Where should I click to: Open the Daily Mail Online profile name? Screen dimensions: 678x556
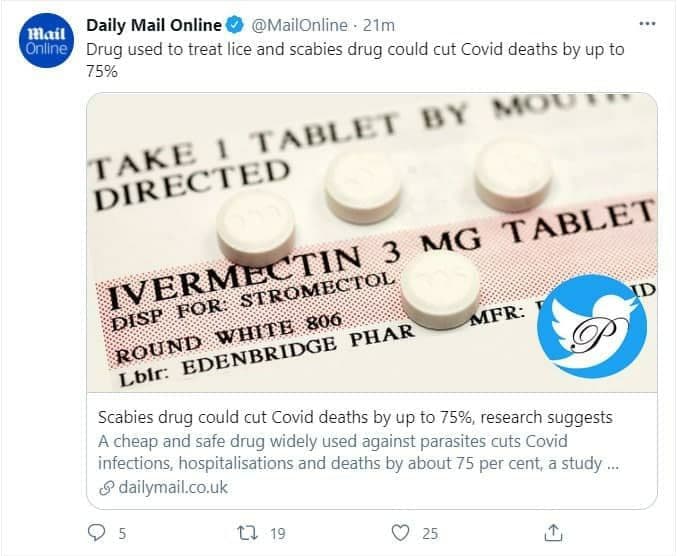click(x=154, y=25)
